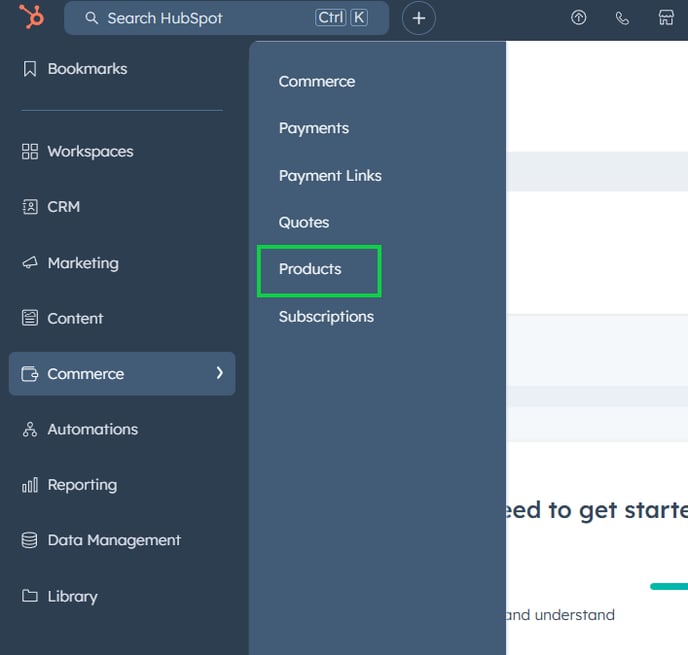Screen dimensions: 688x655
Task: Click the teal progress bar
Action: tap(669, 587)
